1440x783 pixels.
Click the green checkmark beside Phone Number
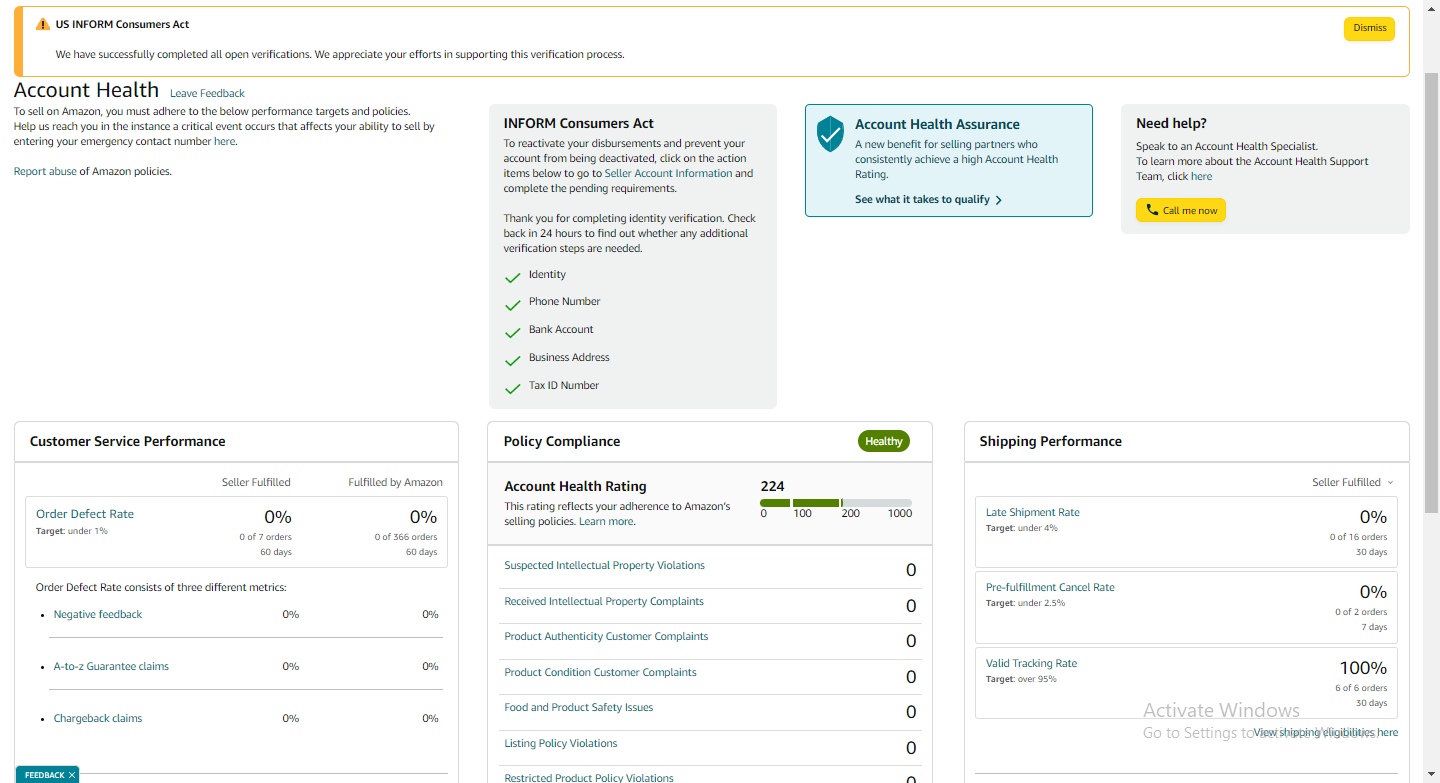click(513, 304)
